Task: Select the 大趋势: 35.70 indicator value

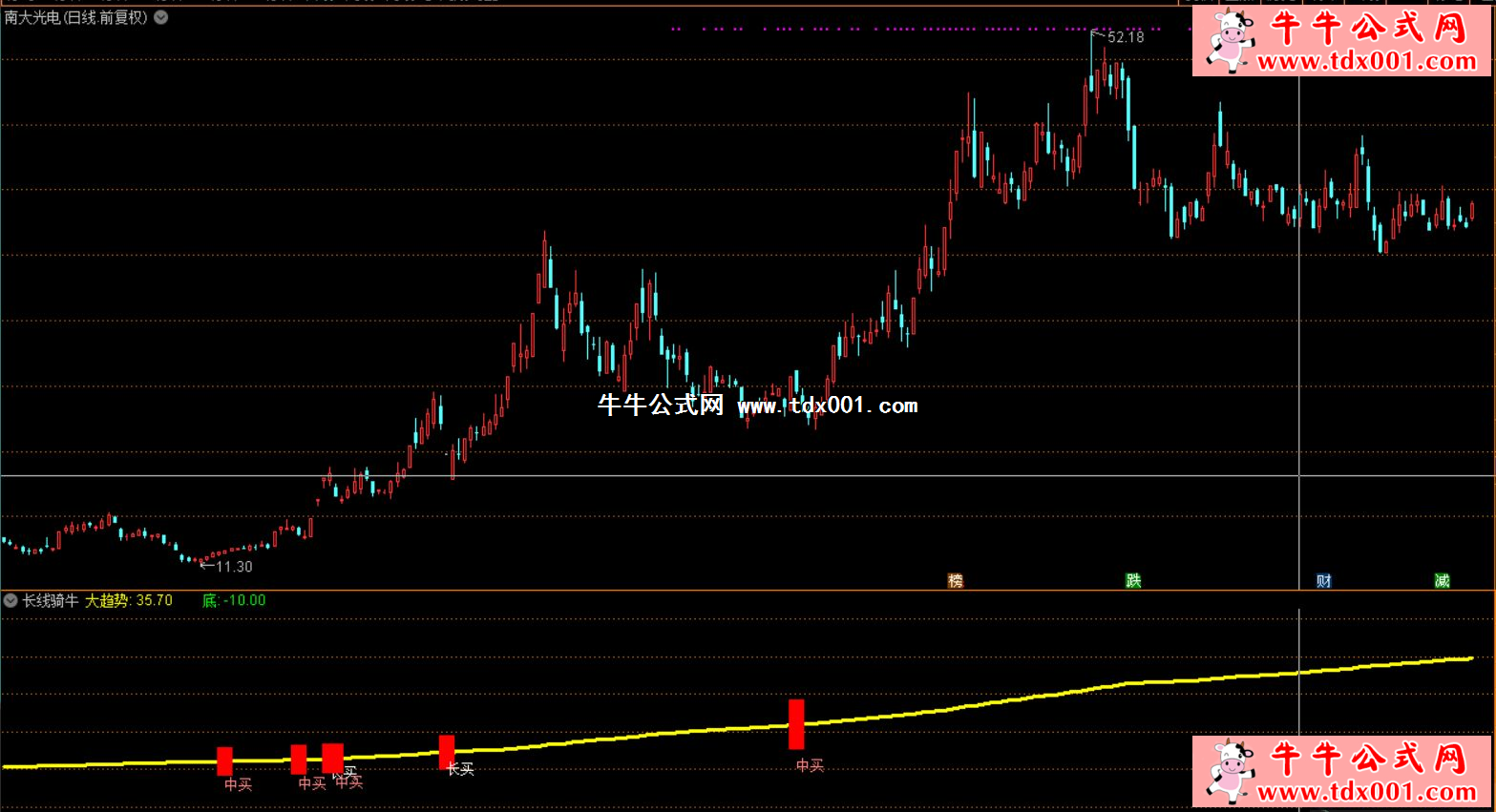Action: (129, 600)
